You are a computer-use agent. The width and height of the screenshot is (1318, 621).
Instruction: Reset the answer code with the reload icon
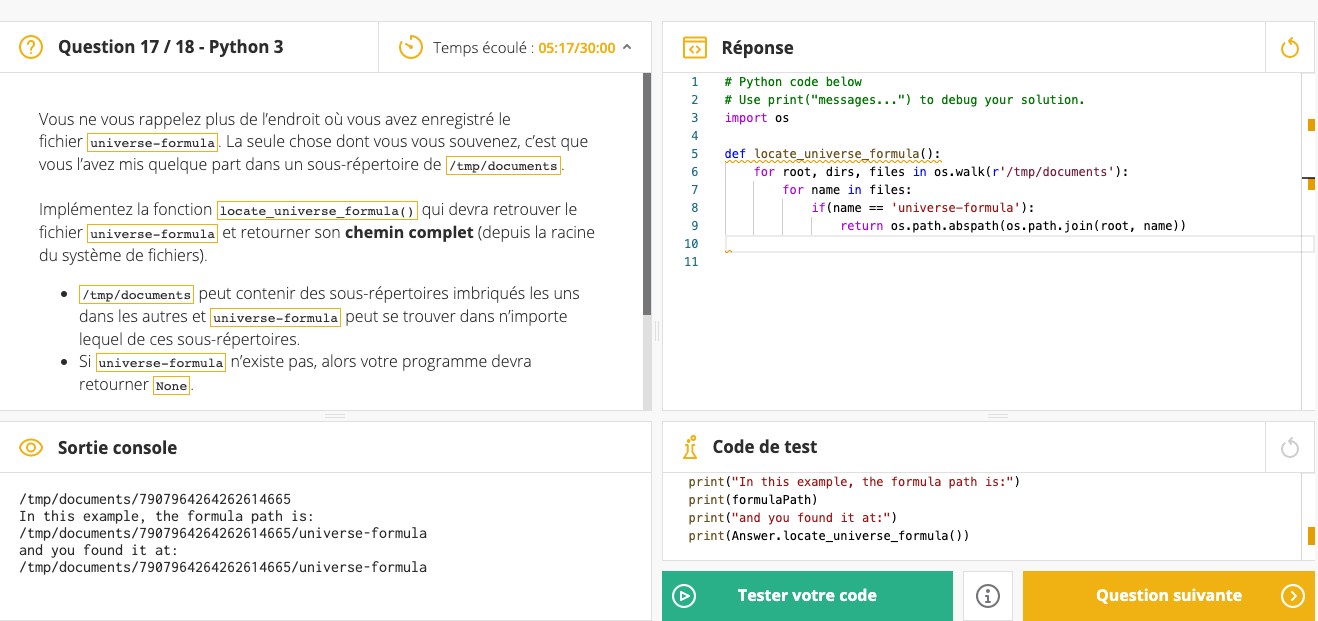(1289, 47)
